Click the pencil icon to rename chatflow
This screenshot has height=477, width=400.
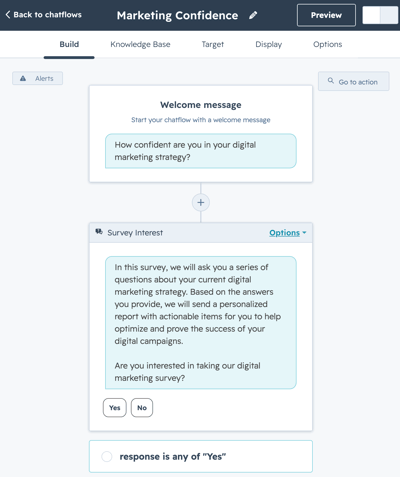click(253, 15)
